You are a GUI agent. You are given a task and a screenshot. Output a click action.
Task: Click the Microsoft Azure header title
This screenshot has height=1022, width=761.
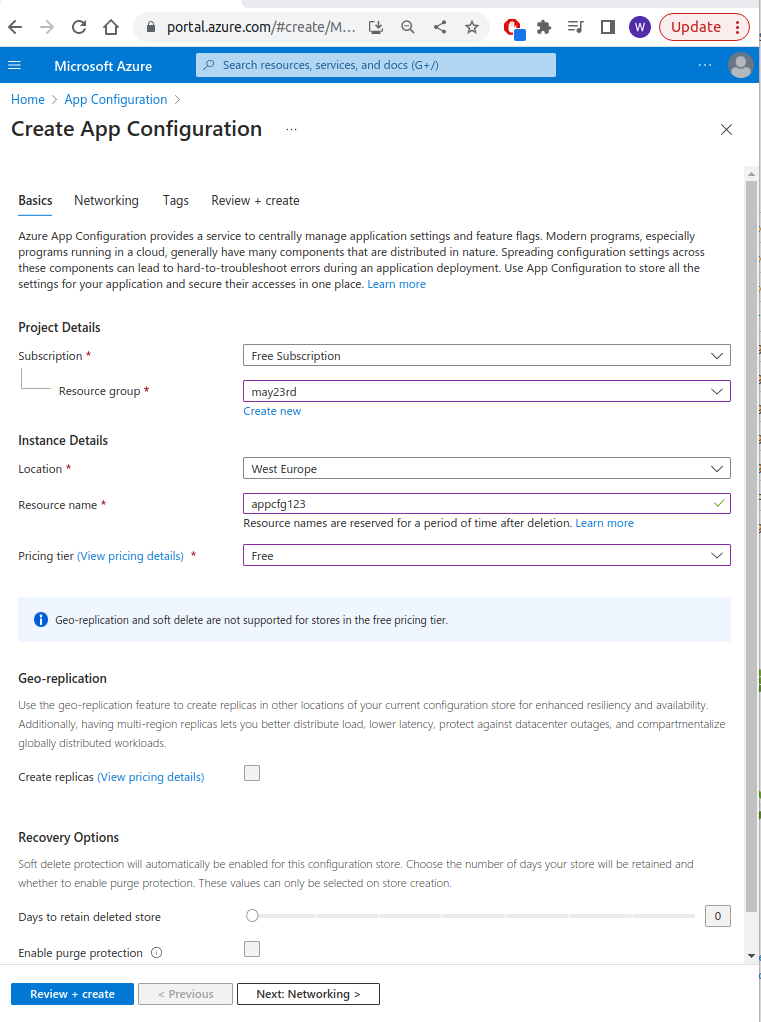coord(103,66)
